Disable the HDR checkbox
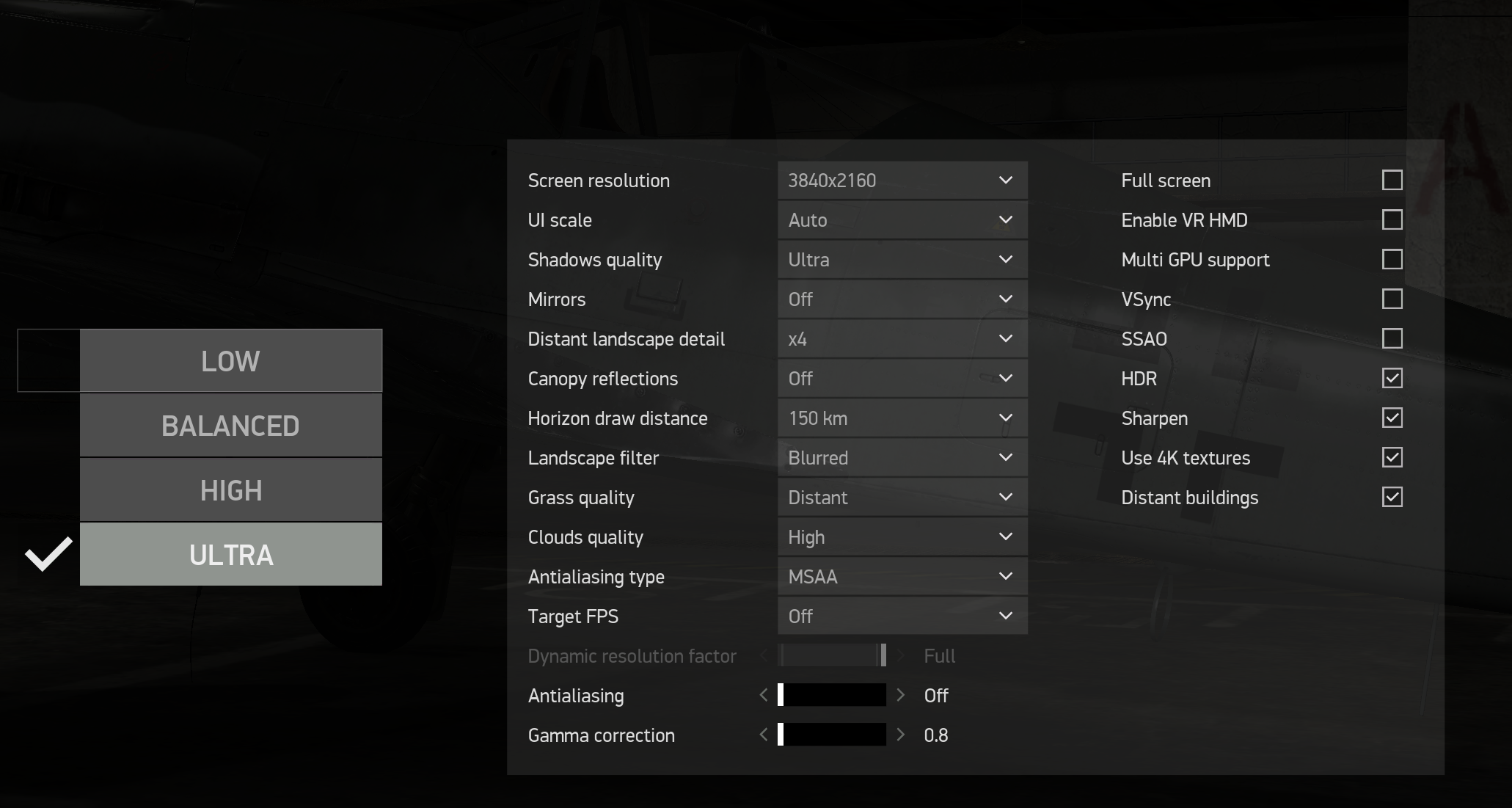The width and height of the screenshot is (1512, 808). pyautogui.click(x=1392, y=379)
